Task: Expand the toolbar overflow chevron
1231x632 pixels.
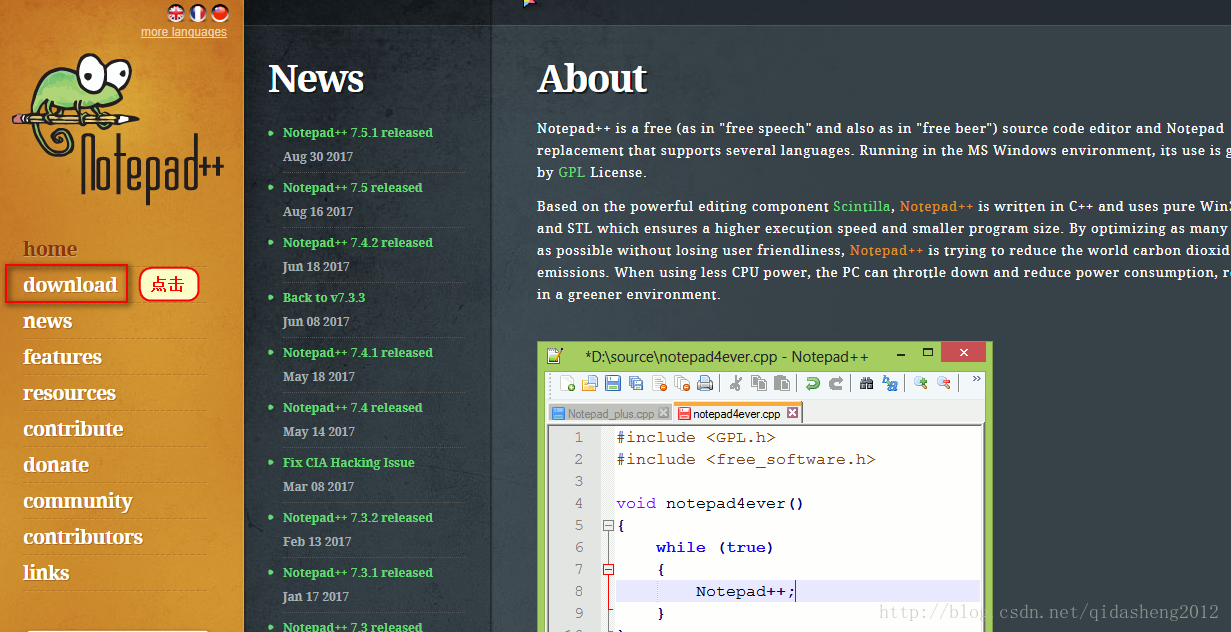Action: tap(977, 379)
